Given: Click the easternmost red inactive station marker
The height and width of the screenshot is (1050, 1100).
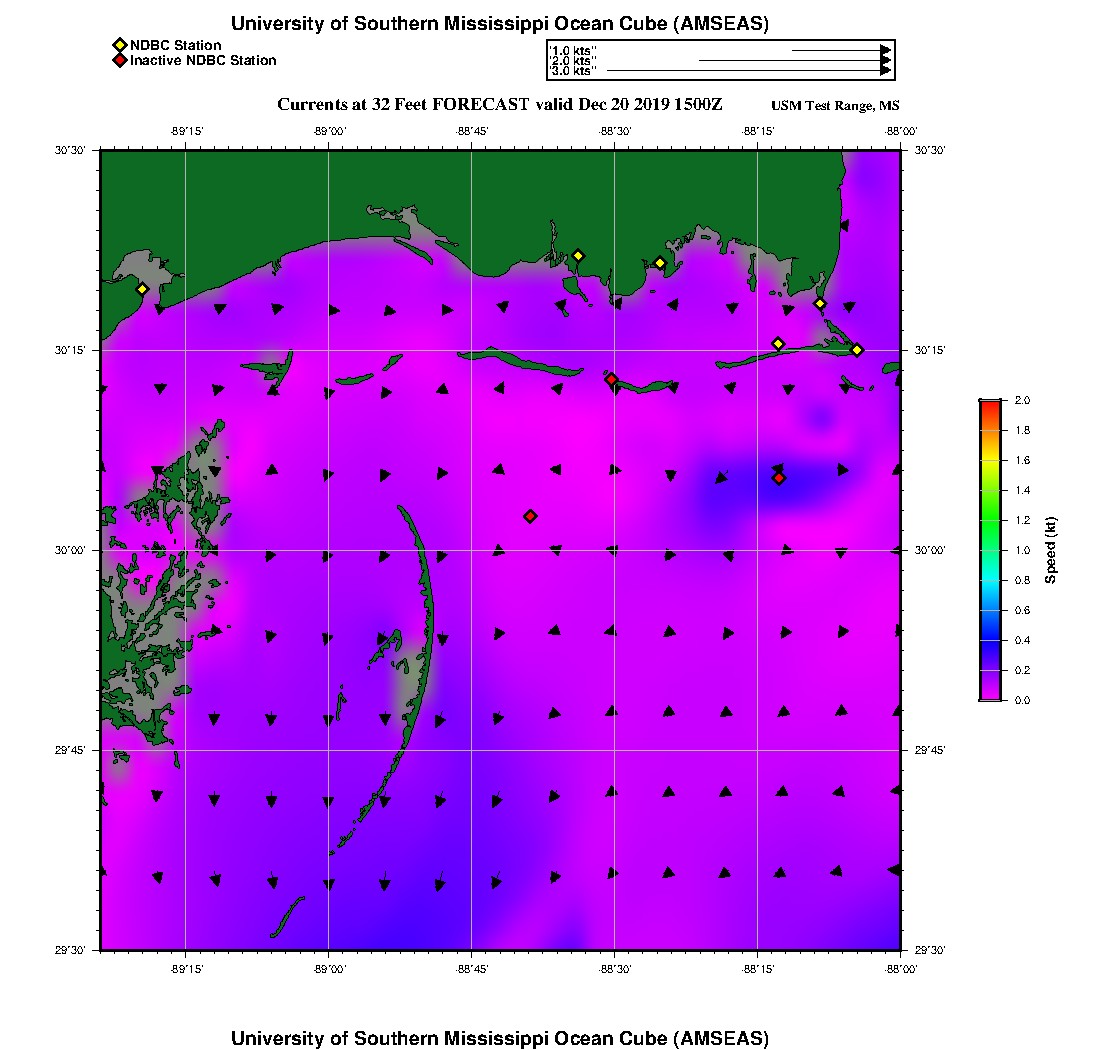Looking at the screenshot, I should [x=779, y=478].
